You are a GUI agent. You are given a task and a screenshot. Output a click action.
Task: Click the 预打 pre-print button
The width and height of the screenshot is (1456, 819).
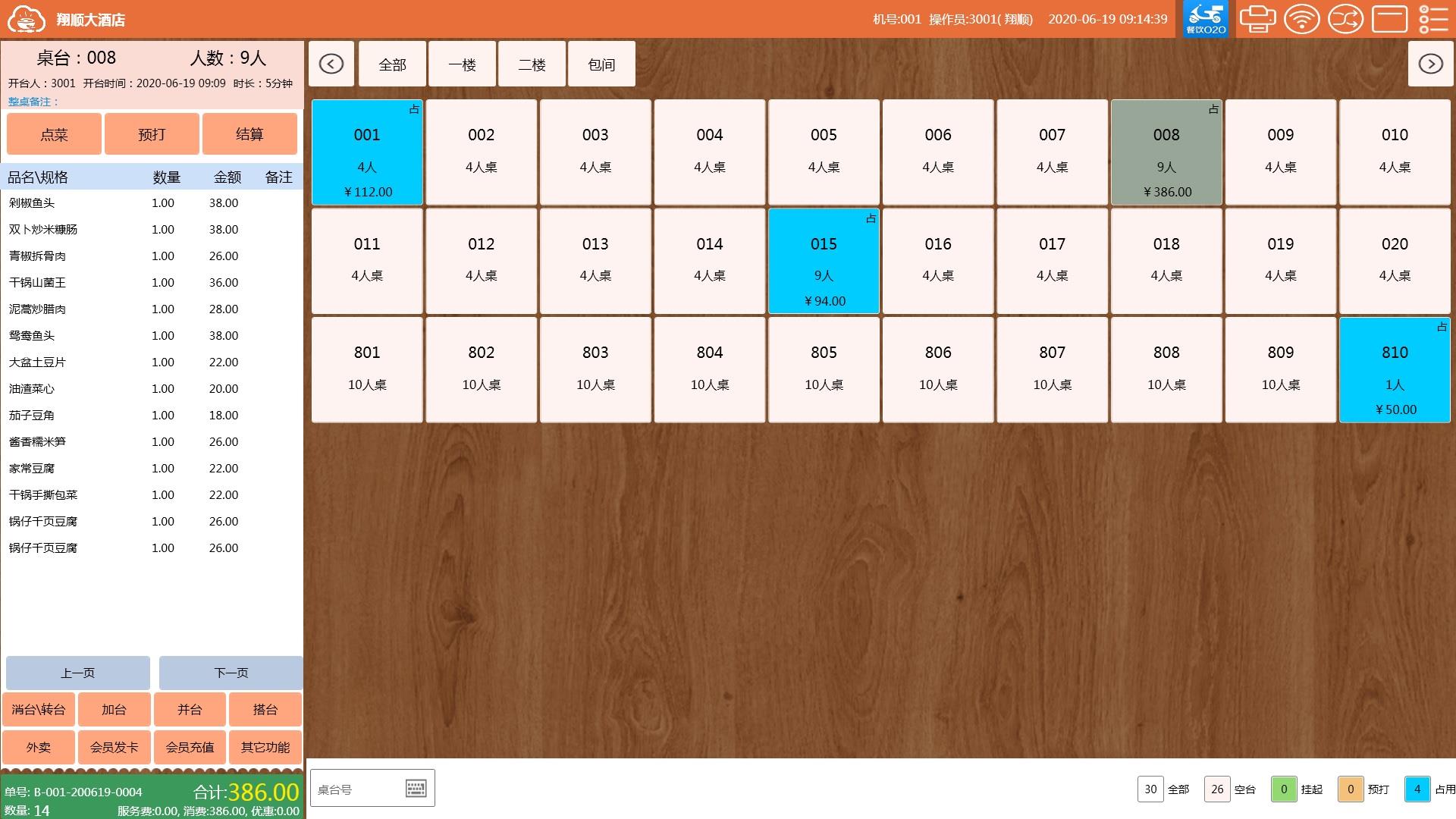click(152, 134)
